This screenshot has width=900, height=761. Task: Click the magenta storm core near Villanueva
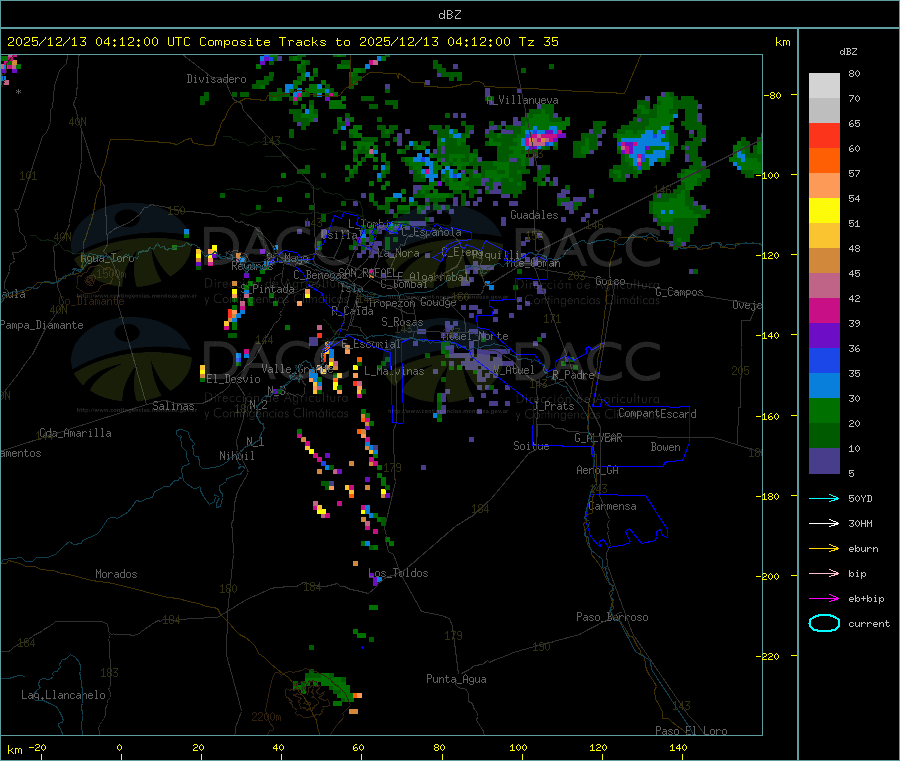(x=544, y=138)
